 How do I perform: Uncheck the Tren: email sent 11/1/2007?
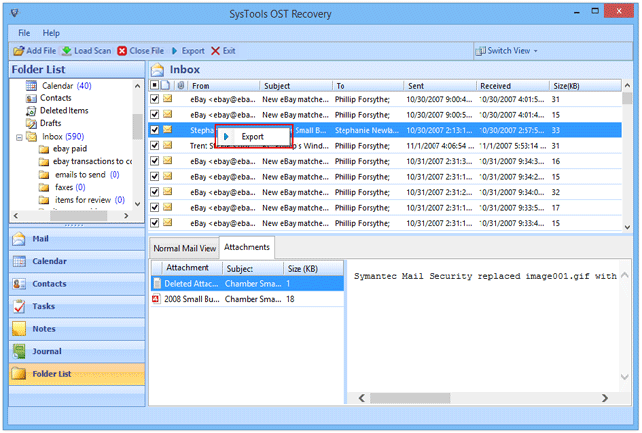pos(154,146)
